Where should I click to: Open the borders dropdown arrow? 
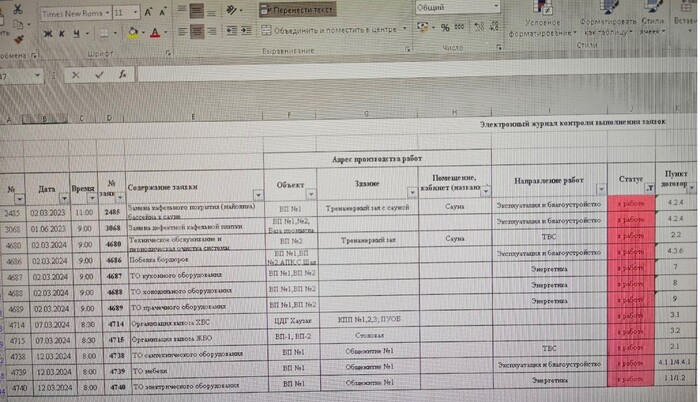115,33
